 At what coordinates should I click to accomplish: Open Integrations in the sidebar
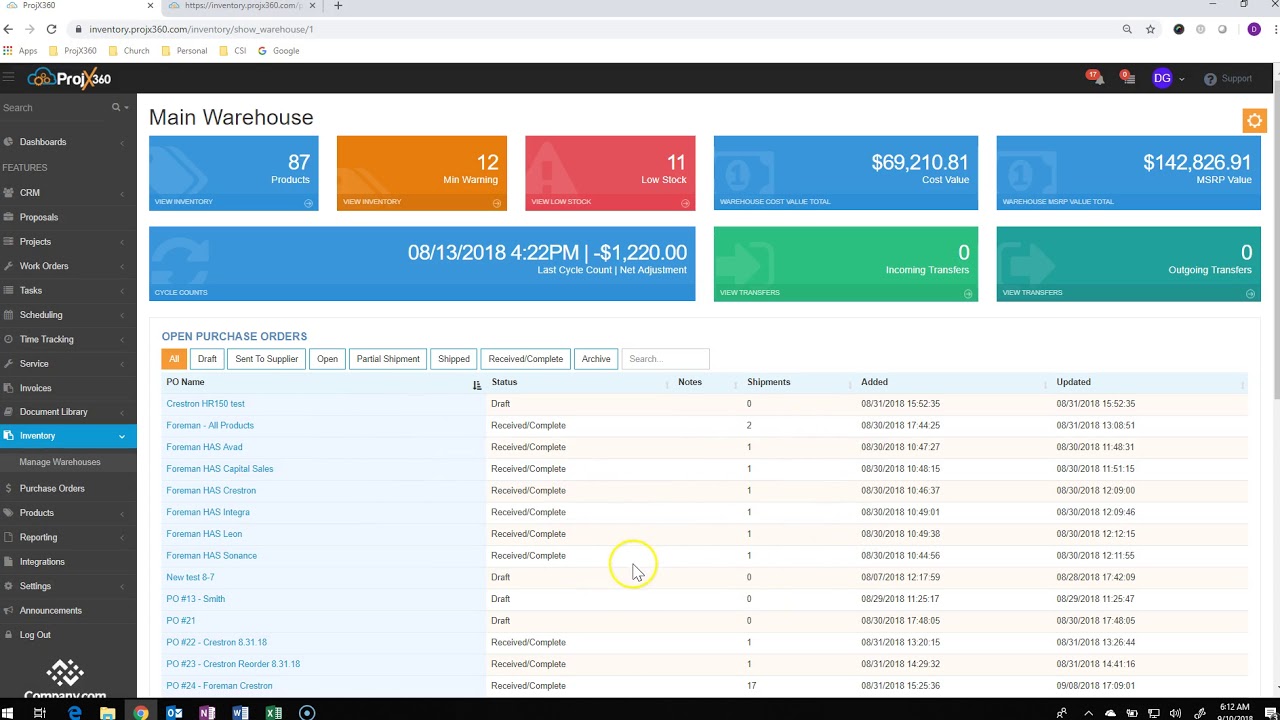[42, 562]
